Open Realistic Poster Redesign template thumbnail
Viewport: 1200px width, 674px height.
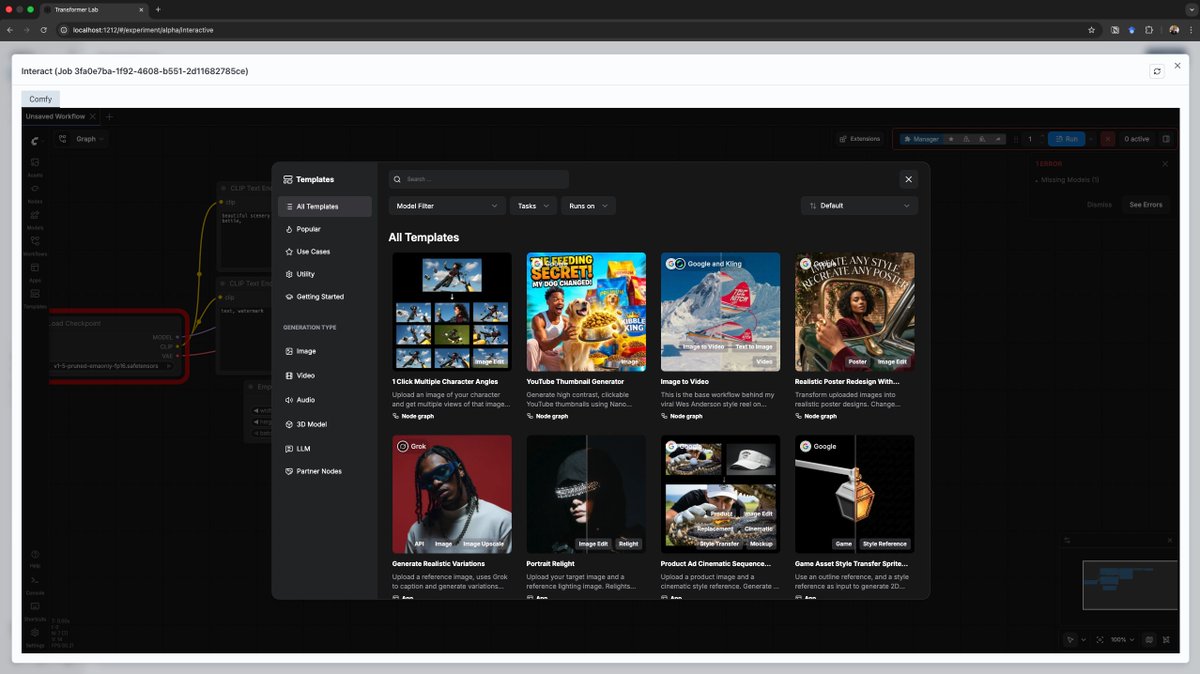click(855, 312)
